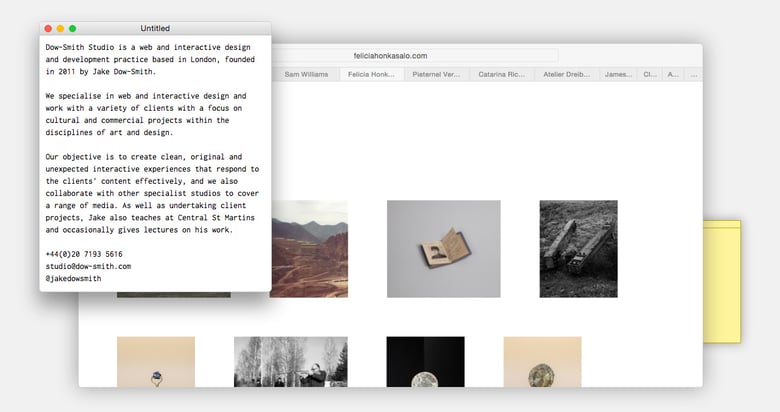Open the mountain landscape photo thumbnail
The image size is (780, 412).
(309, 249)
